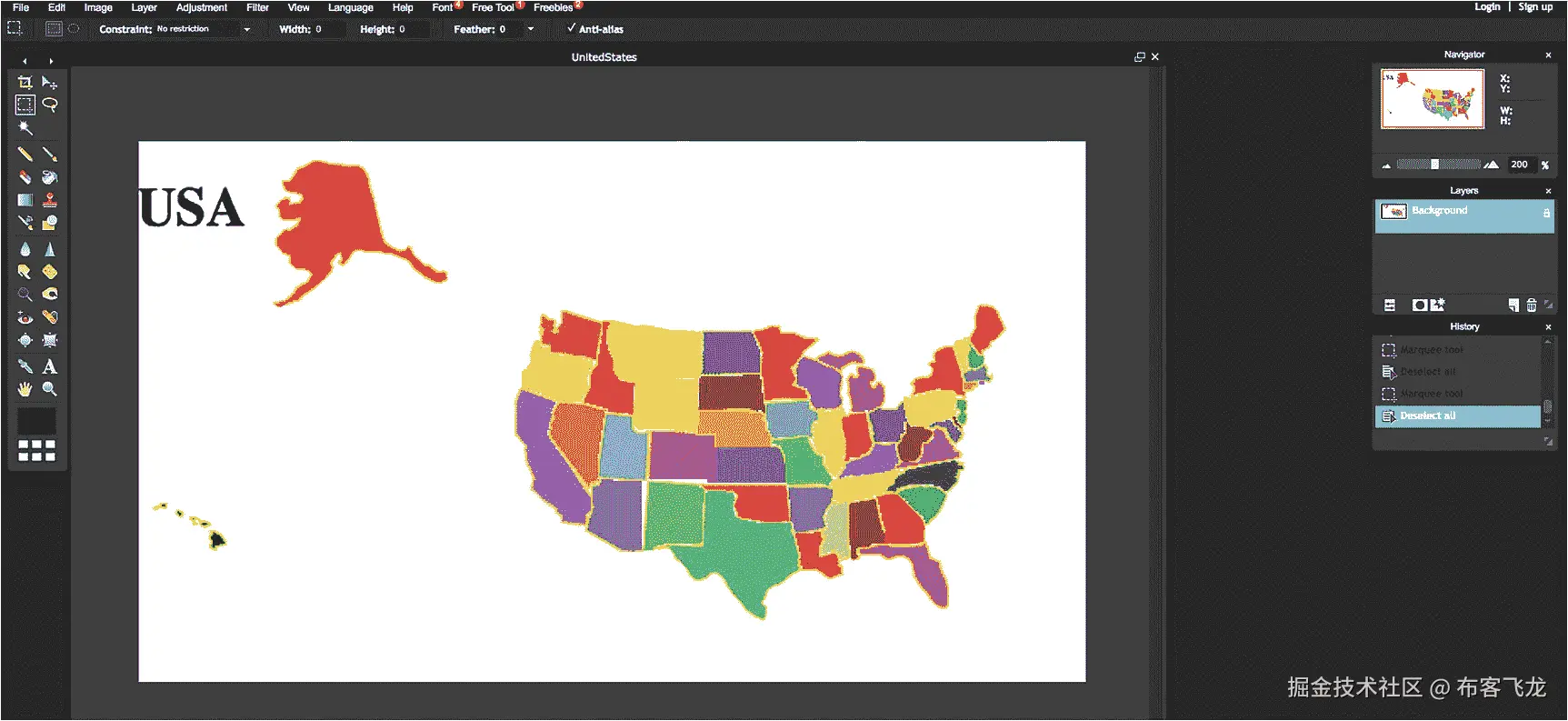Image resolution: width=1568 pixels, height=721 pixels.
Task: Toggle the Background layer lock icon
Action: tap(1546, 212)
